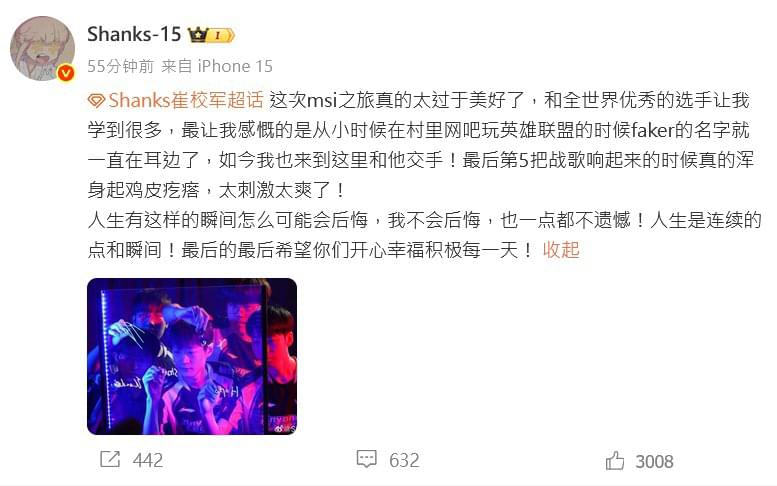Click the post text mentioning faker
Screen dimensions: 777x486
point(418,130)
